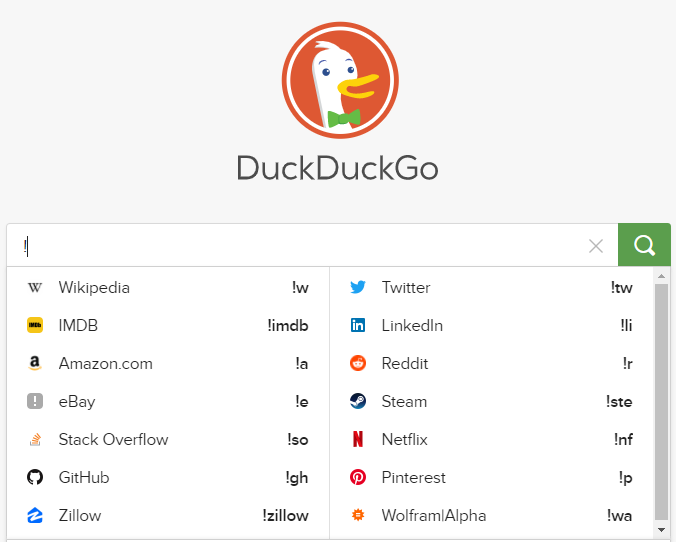Image resolution: width=676 pixels, height=542 pixels.
Task: Choose the eBay suggestion row
Action: point(168,401)
